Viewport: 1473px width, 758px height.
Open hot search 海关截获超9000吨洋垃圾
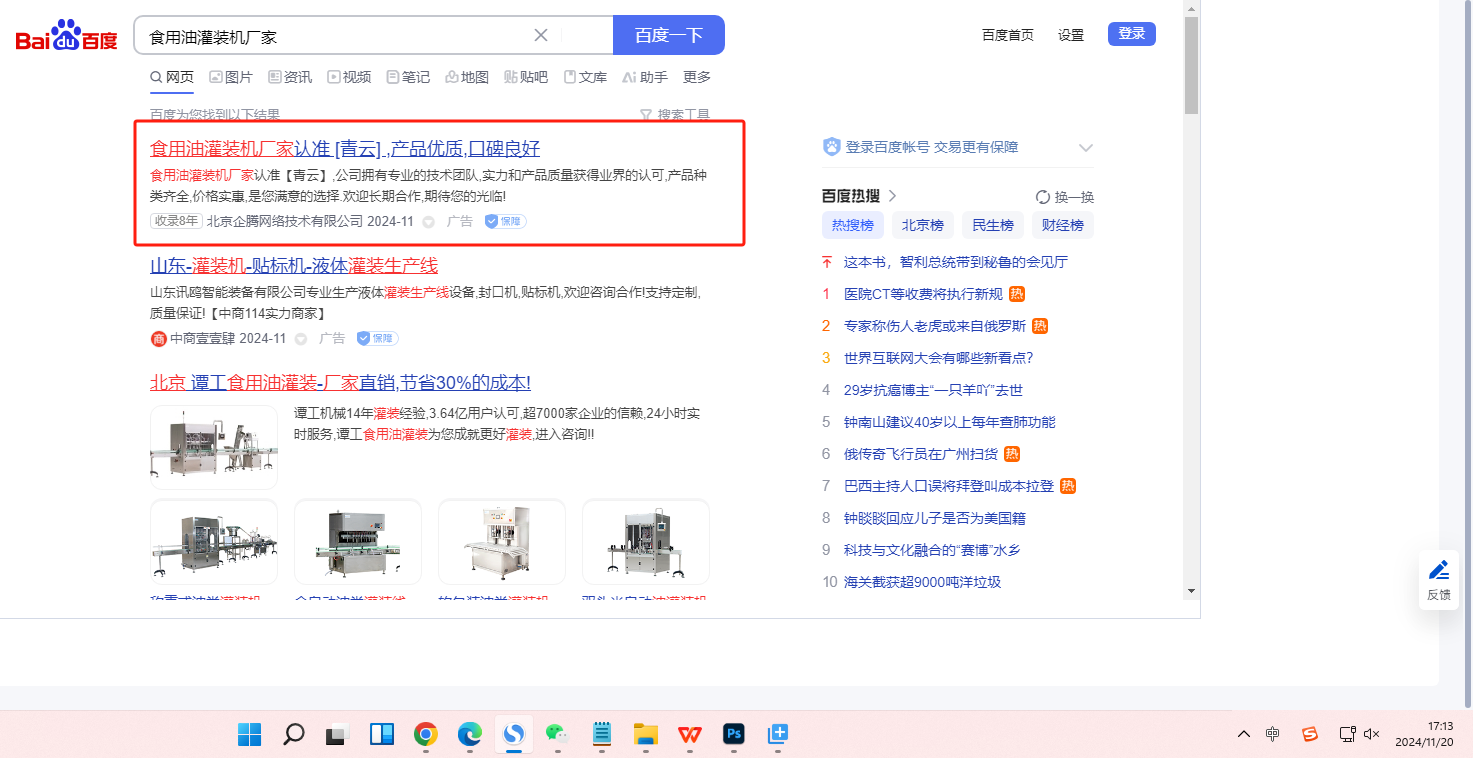923,582
